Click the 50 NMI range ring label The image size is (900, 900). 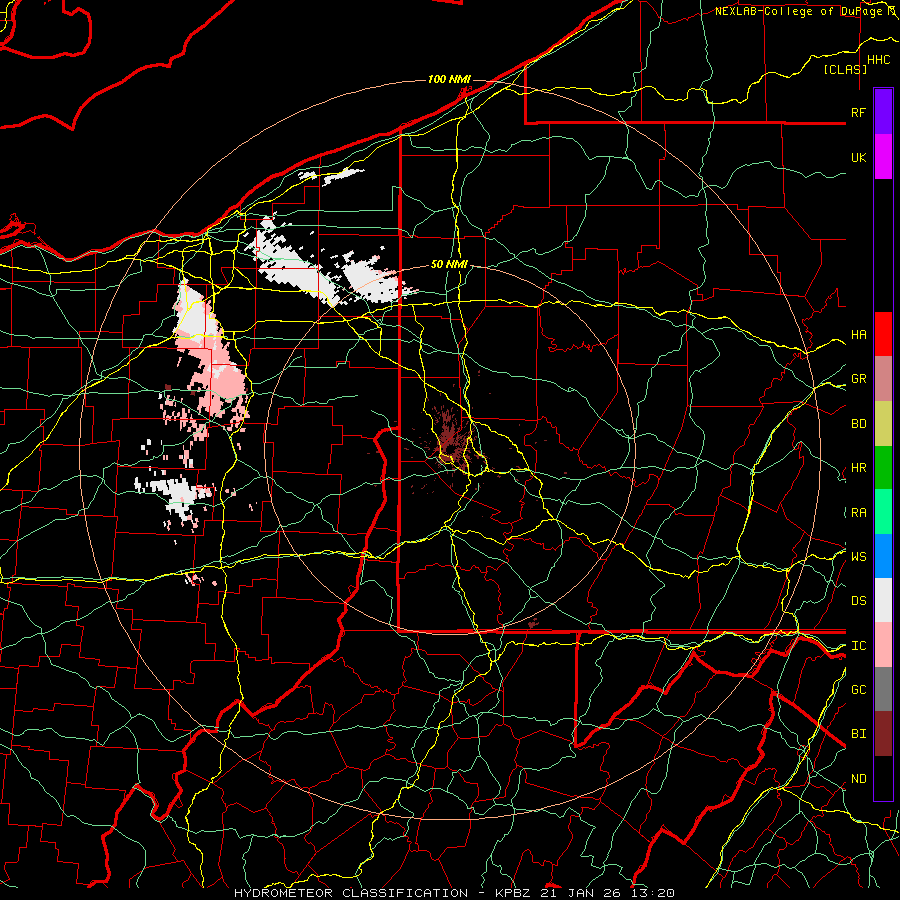[x=449, y=264]
